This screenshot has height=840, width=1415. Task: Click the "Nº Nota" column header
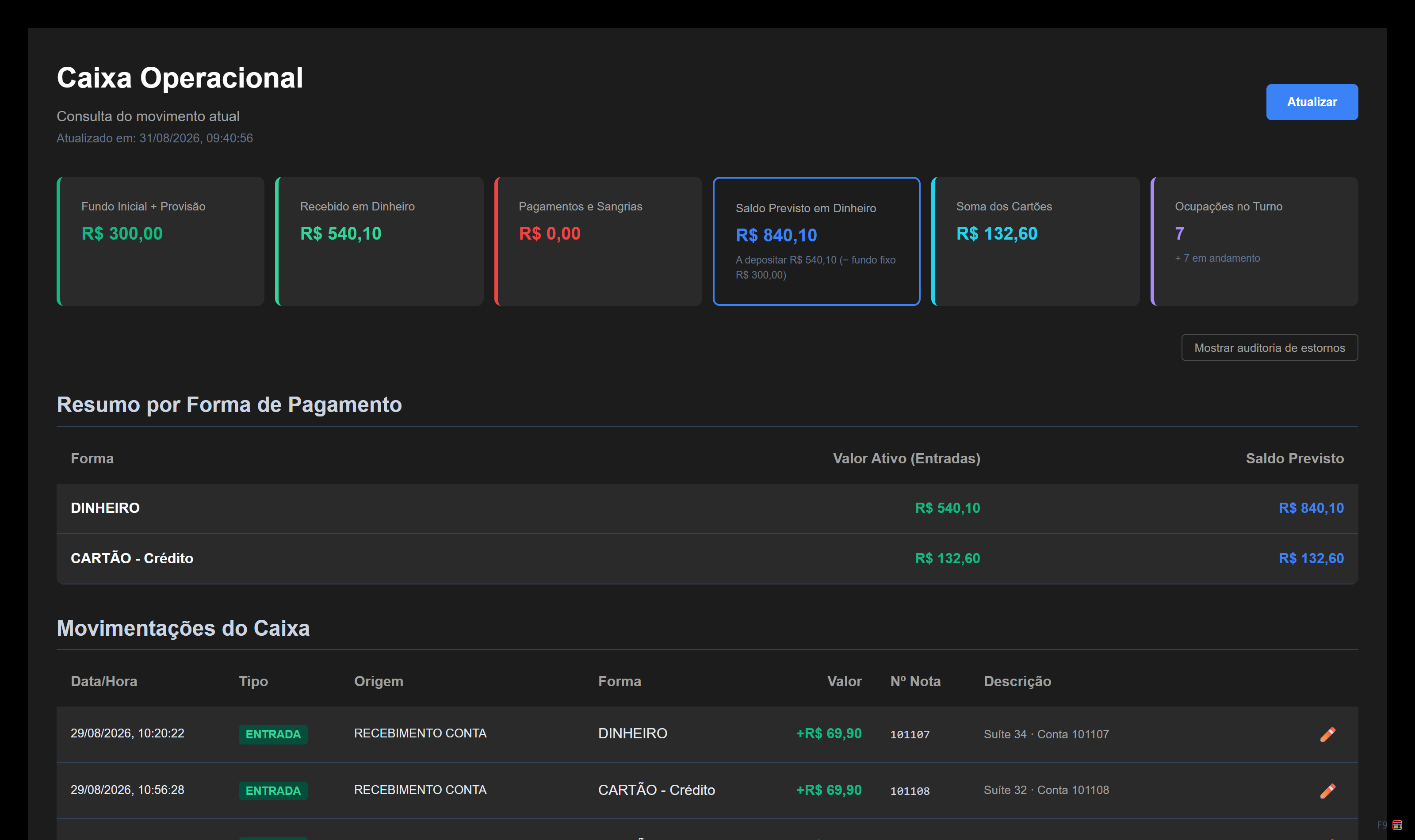click(915, 681)
